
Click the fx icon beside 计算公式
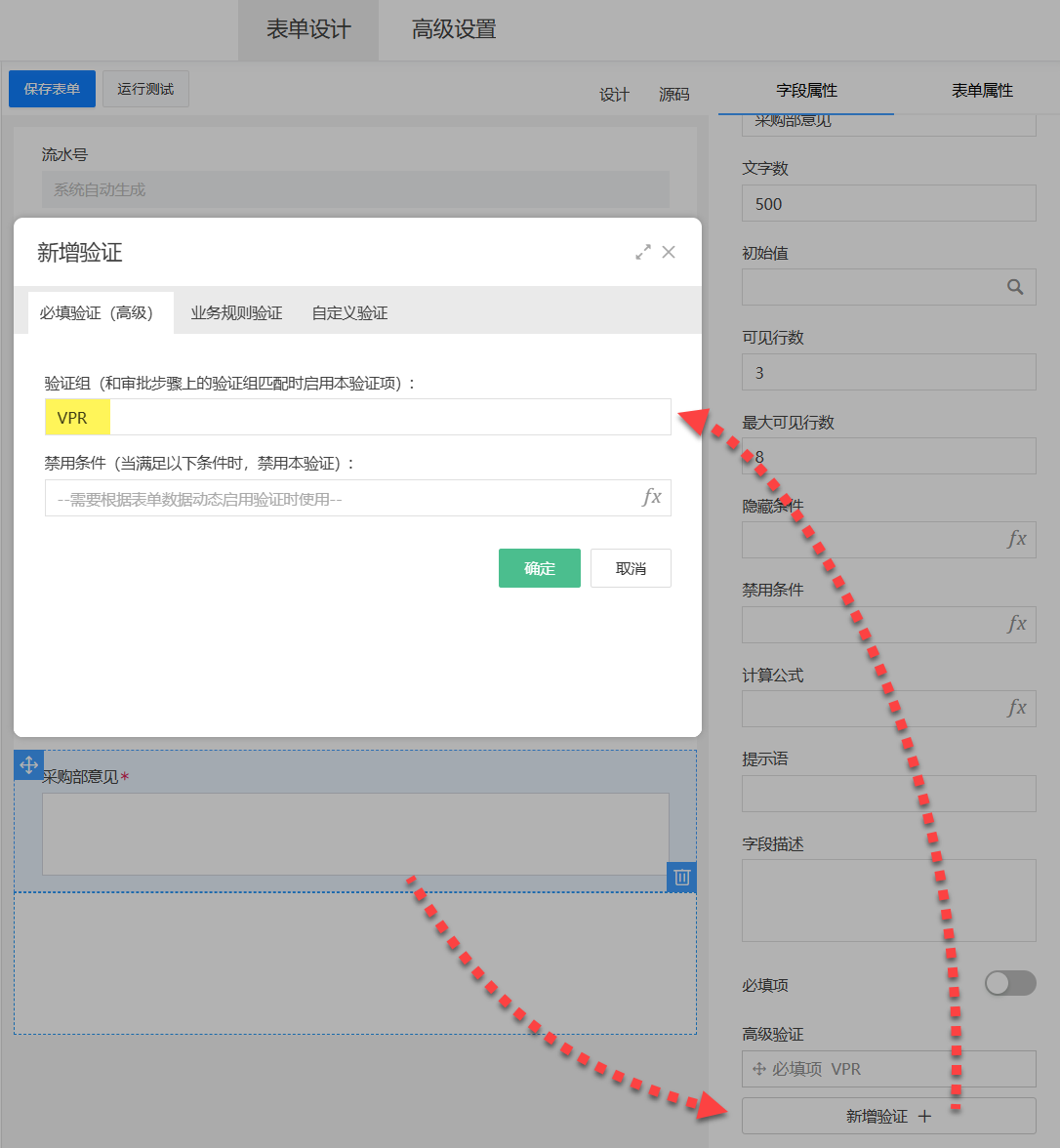pos(1015,709)
